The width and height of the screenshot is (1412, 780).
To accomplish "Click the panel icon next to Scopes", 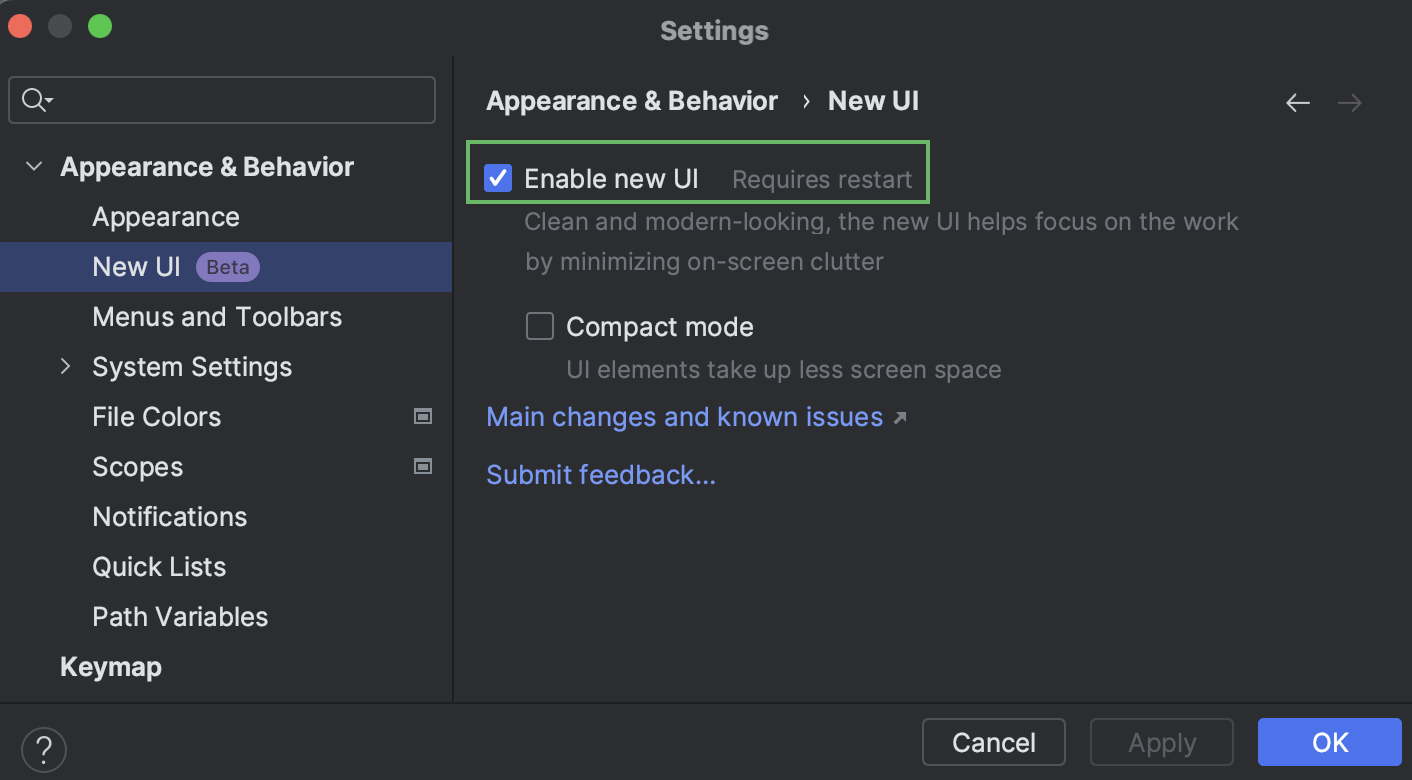I will click(422, 467).
